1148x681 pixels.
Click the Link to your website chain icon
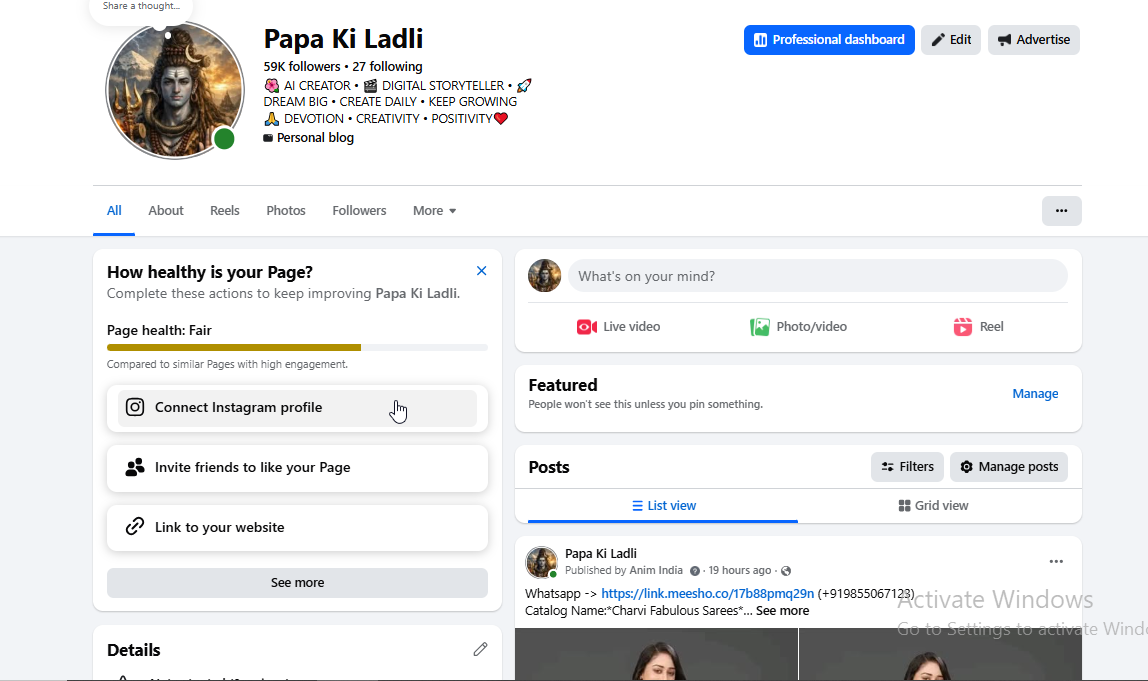(135, 526)
